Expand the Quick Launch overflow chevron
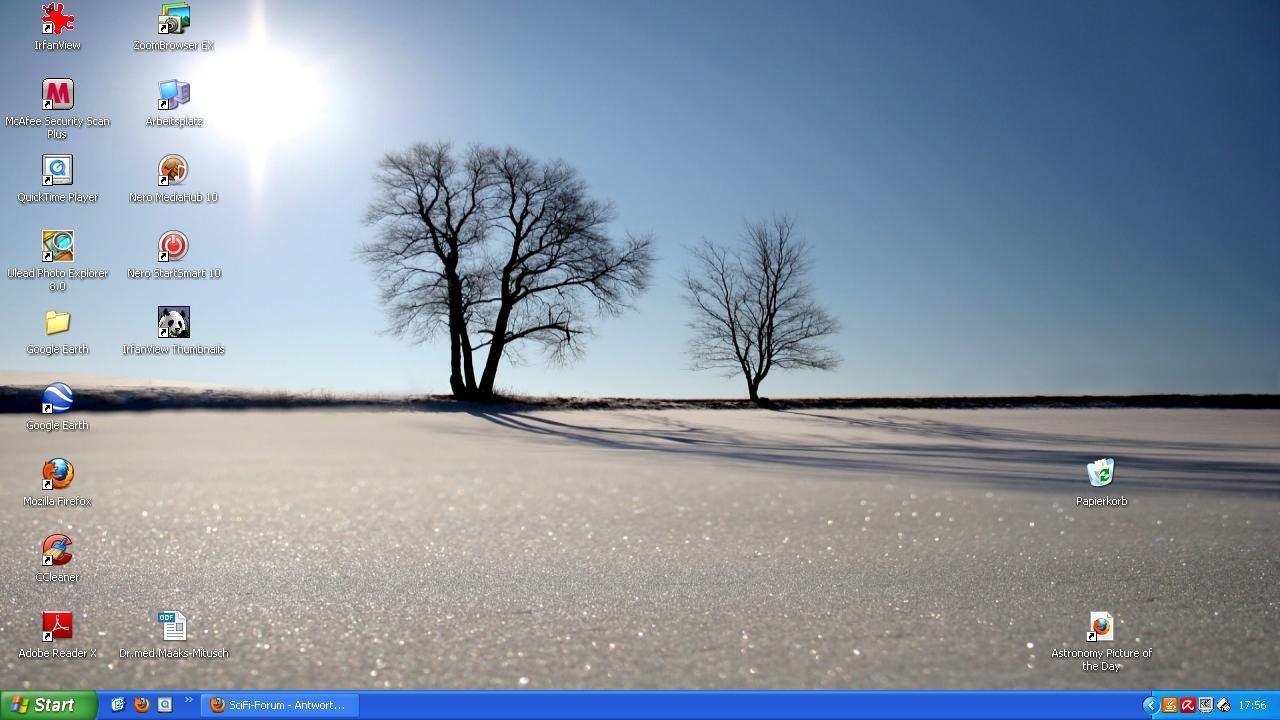The image size is (1280, 720). (188, 700)
